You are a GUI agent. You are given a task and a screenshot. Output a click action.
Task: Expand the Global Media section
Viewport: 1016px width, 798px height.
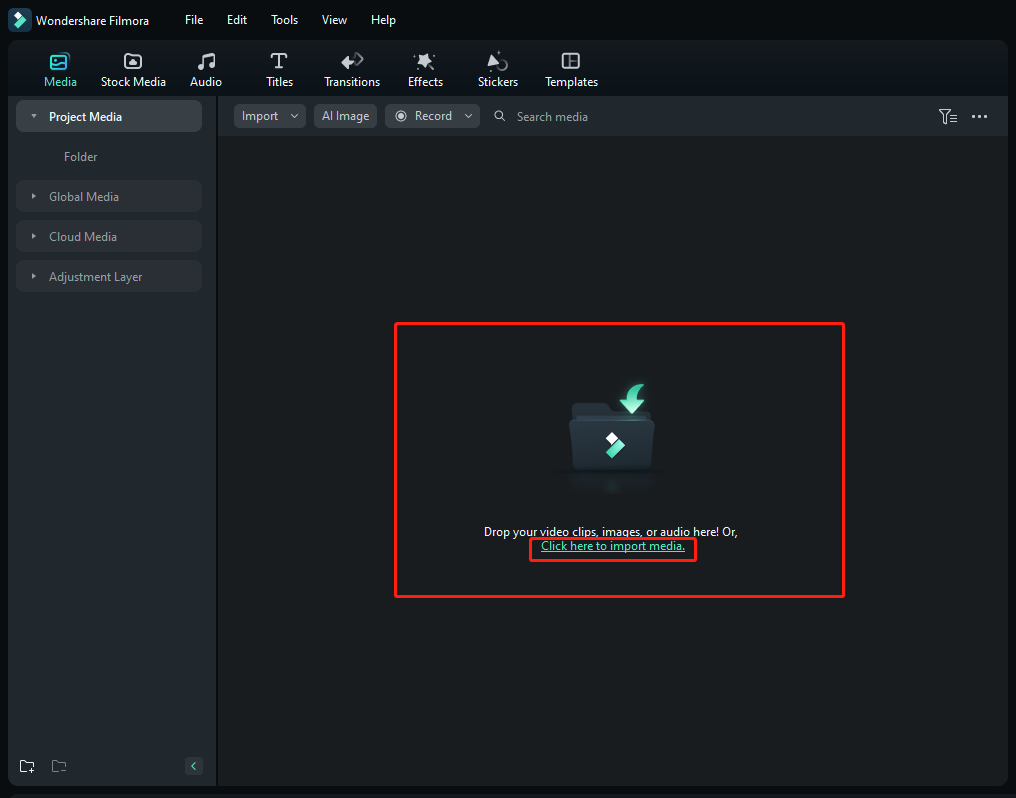84,197
